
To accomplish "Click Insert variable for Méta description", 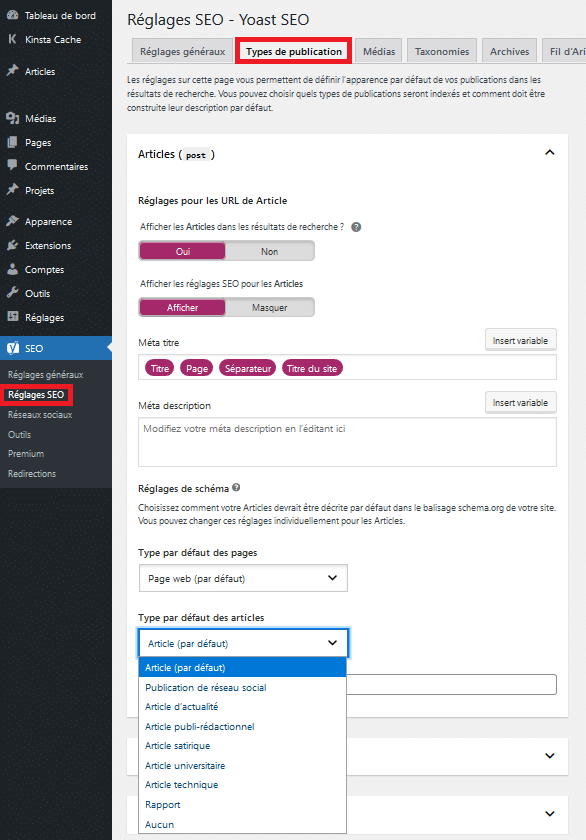I will tap(520, 402).
